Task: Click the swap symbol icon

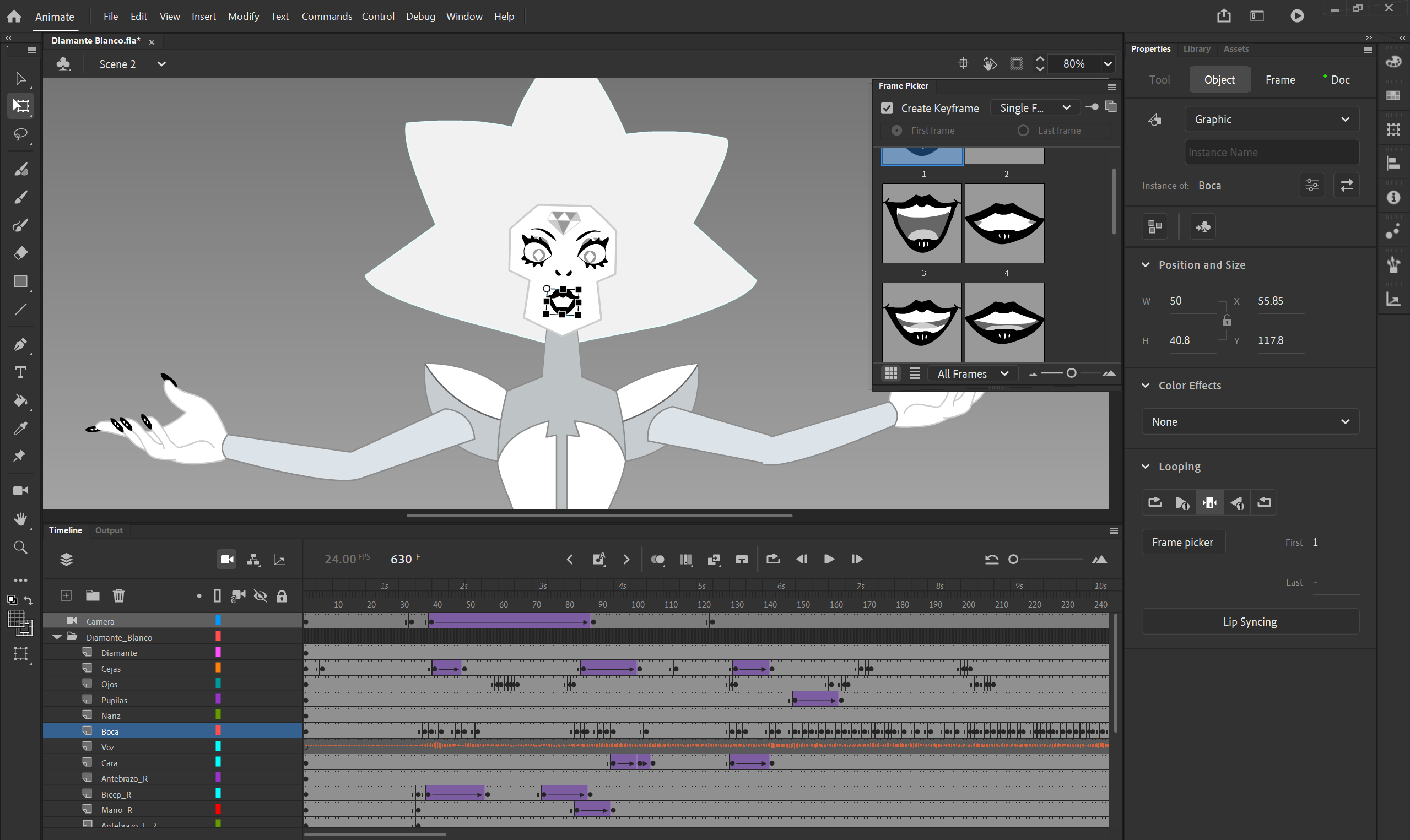Action: coord(1347,185)
